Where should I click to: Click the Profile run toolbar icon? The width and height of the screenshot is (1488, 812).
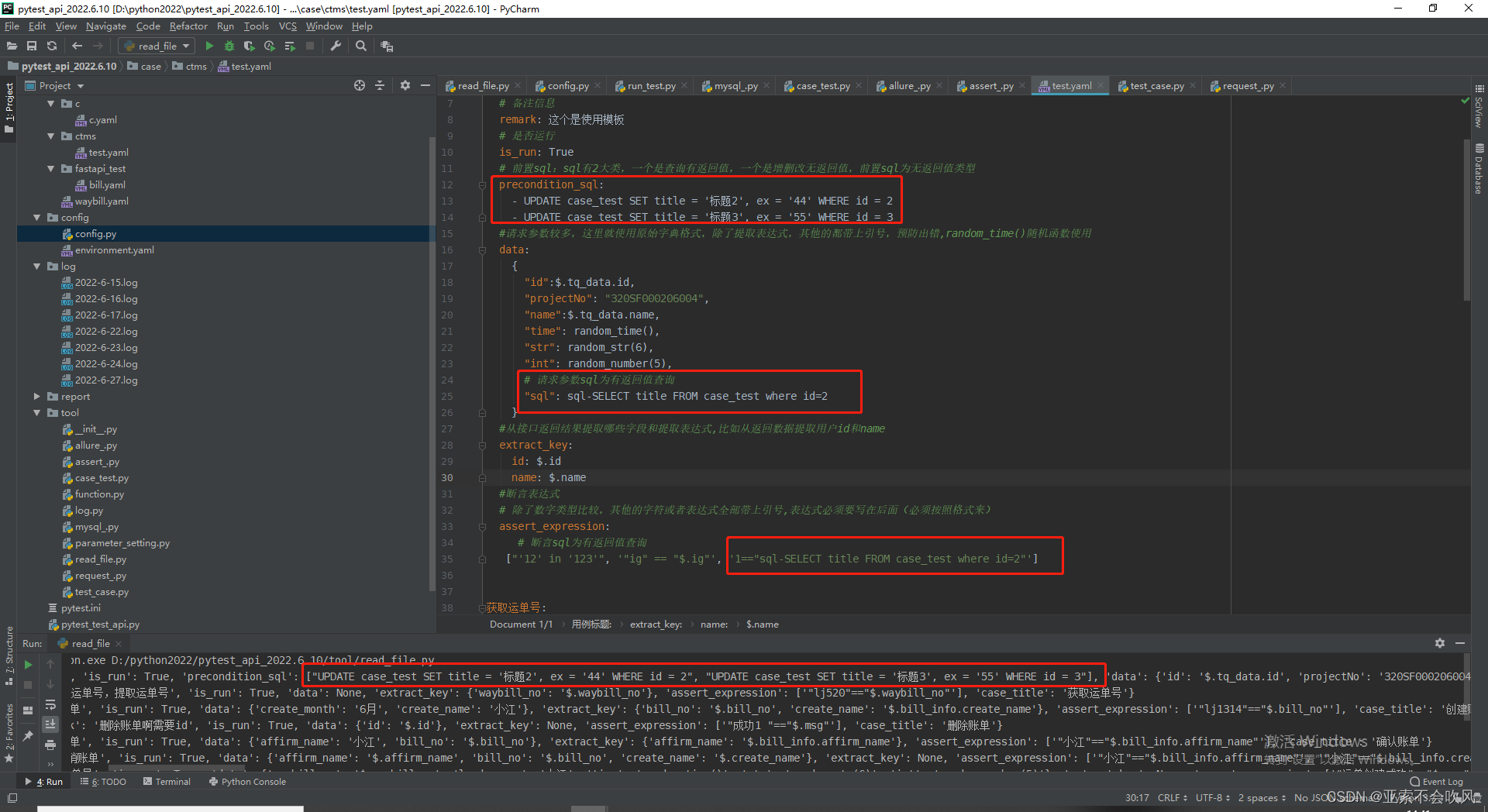pyautogui.click(x=270, y=46)
